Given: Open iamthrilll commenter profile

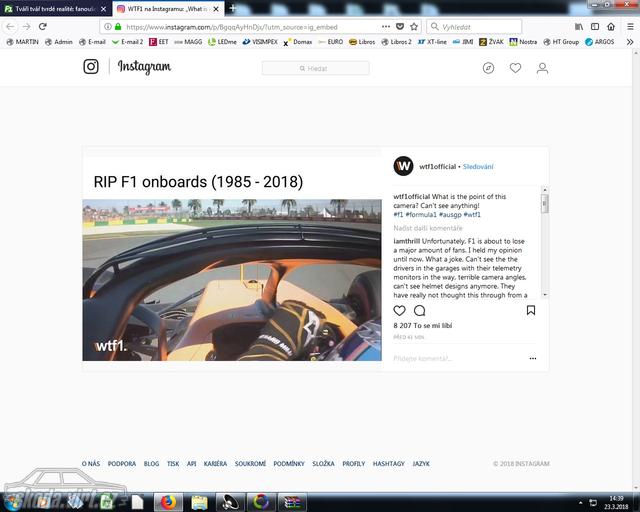Looking at the screenshot, I should pyautogui.click(x=407, y=241).
